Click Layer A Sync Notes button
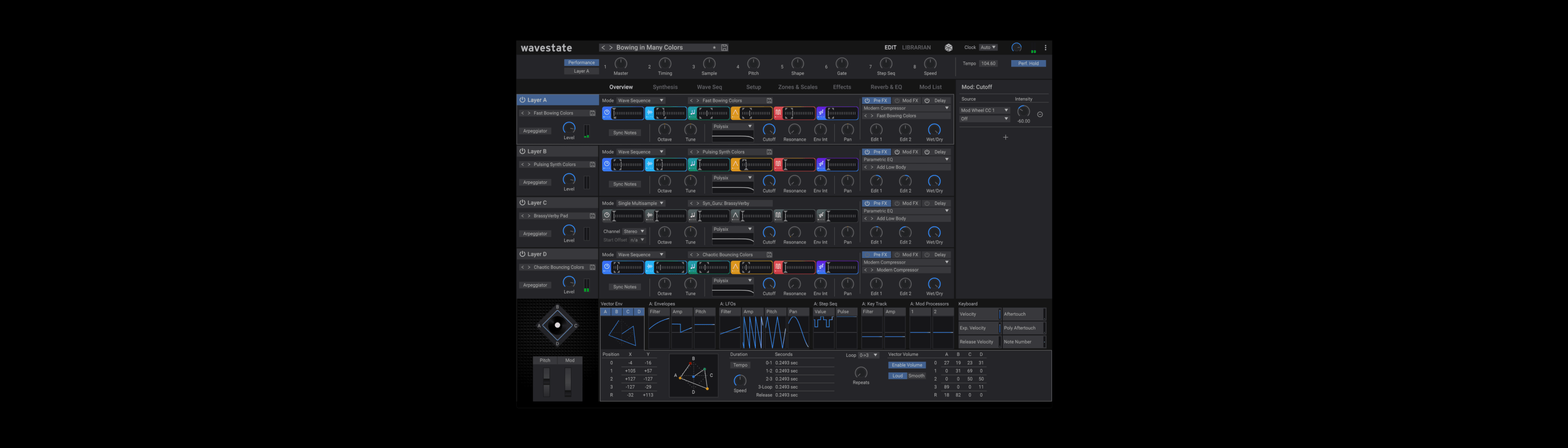Viewport: 1568px width, 448px height. point(625,133)
